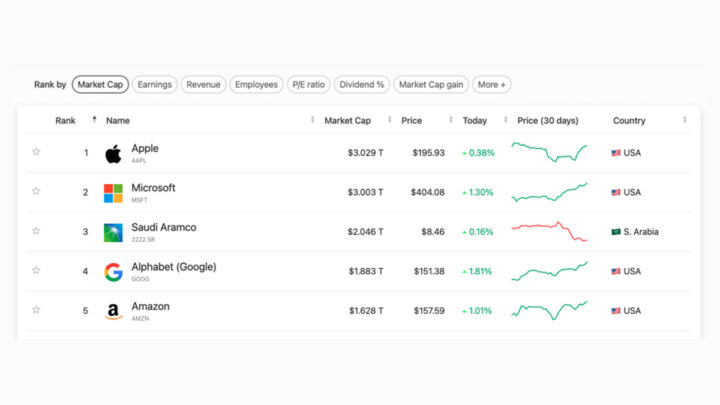This screenshot has width=720, height=405.
Task: Select the Market Cap ranking pill
Action: (100, 84)
